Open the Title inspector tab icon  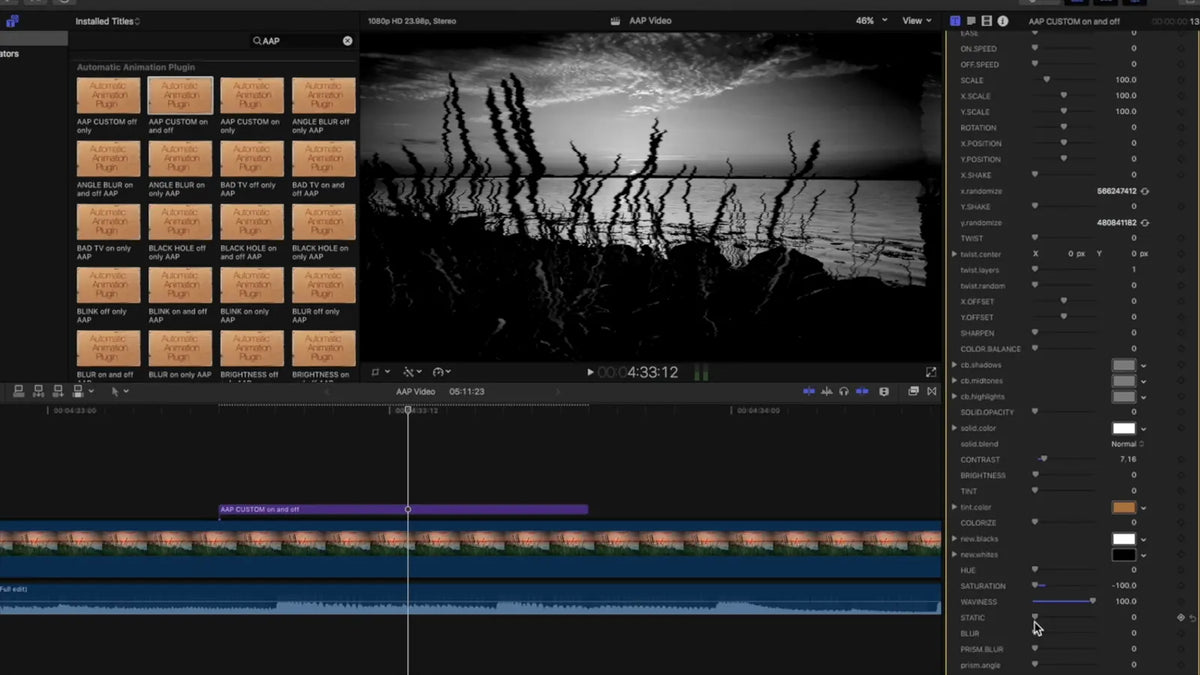click(955, 21)
